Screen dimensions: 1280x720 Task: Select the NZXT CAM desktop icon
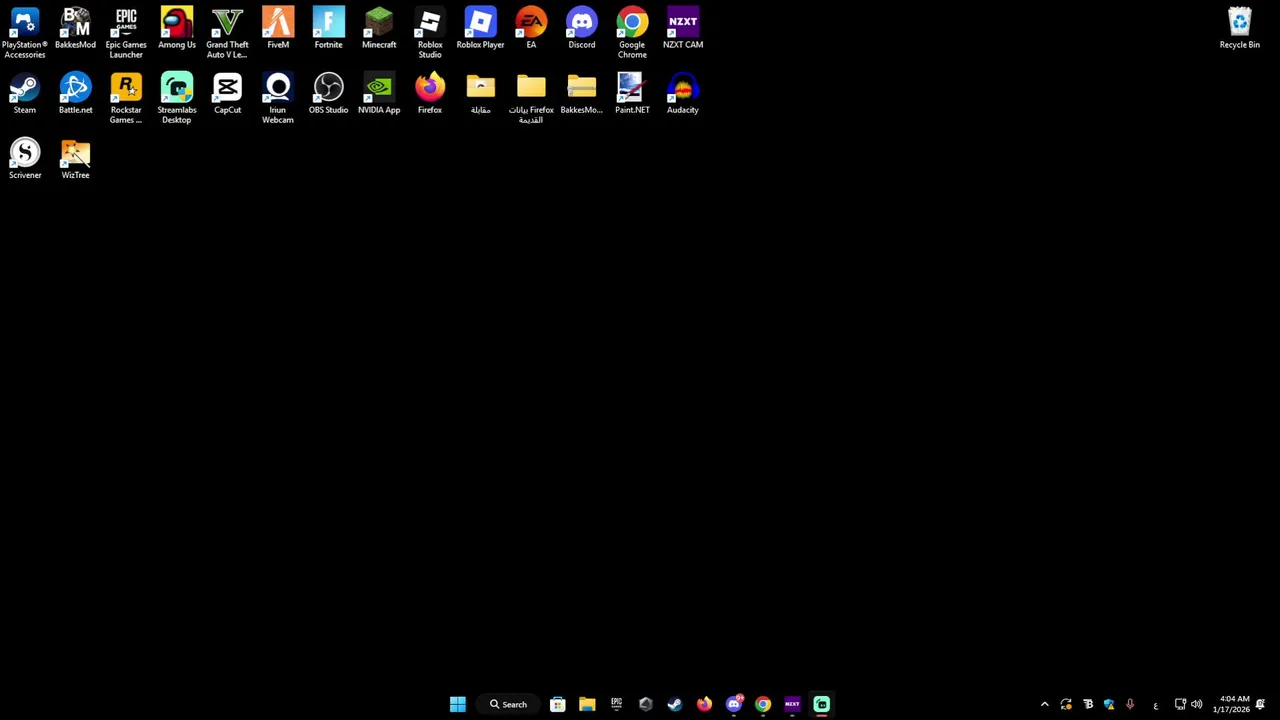pyautogui.click(x=683, y=28)
